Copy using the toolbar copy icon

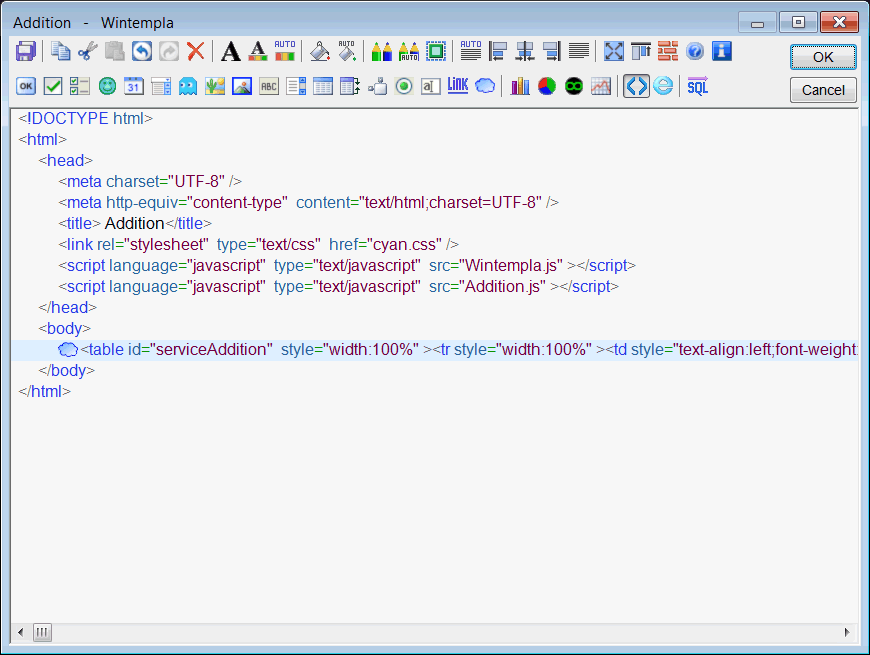click(x=60, y=52)
